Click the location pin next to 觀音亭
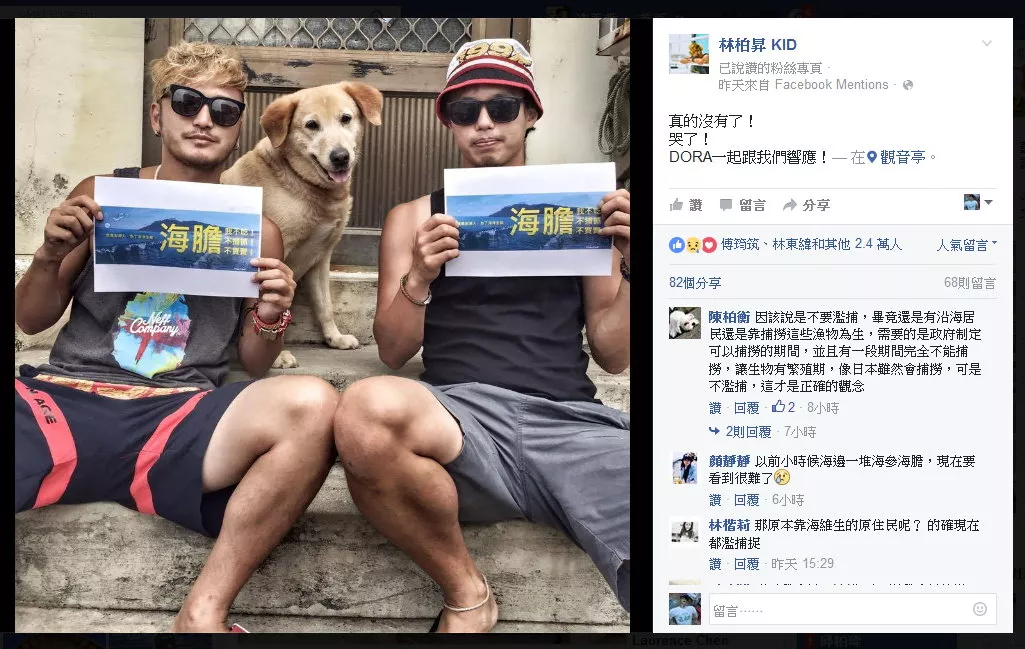This screenshot has width=1025, height=649. pos(871,158)
